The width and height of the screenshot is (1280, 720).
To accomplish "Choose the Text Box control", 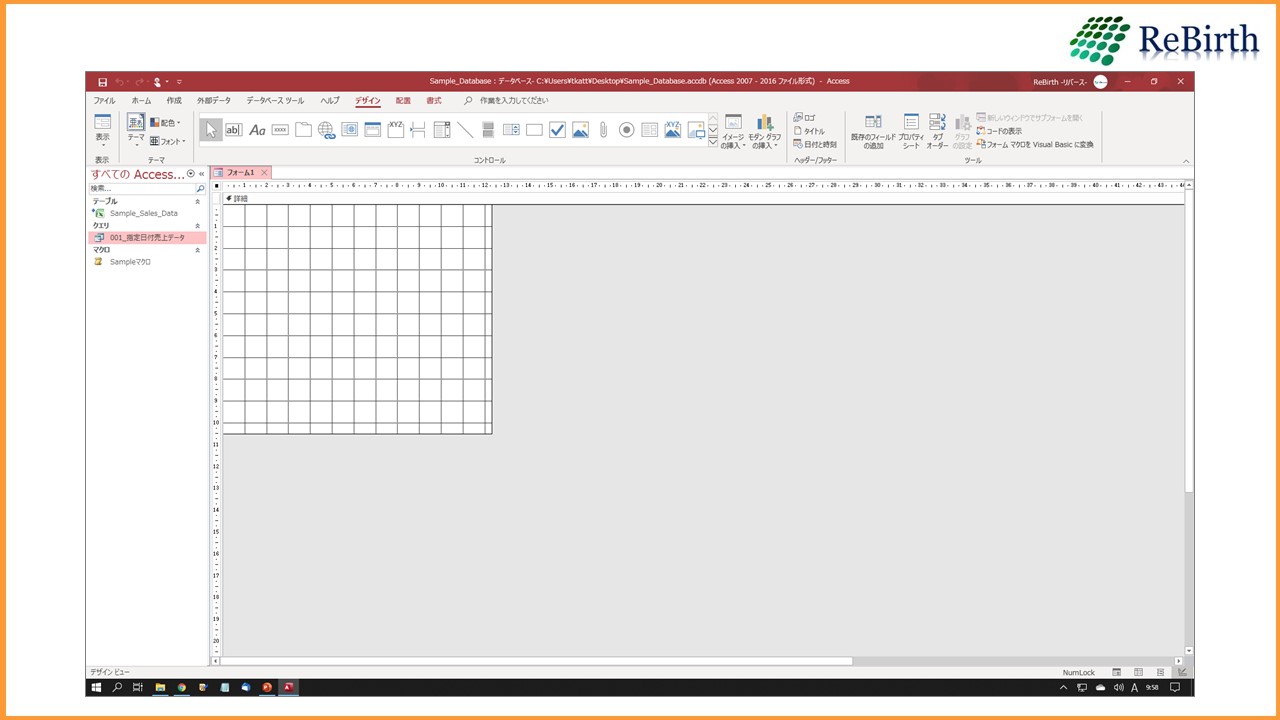I will [x=234, y=130].
